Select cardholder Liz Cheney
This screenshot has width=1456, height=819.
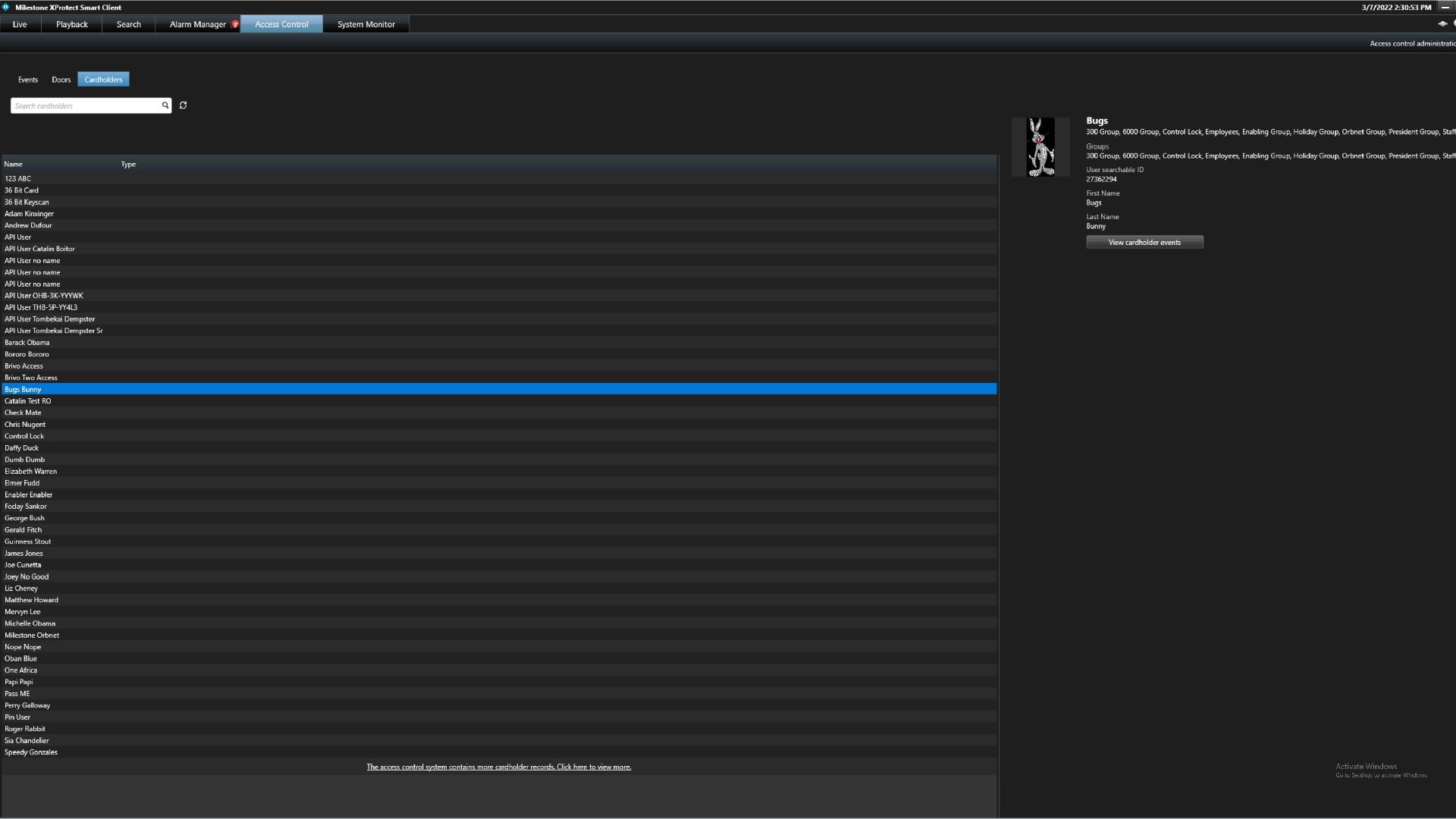pos(499,588)
